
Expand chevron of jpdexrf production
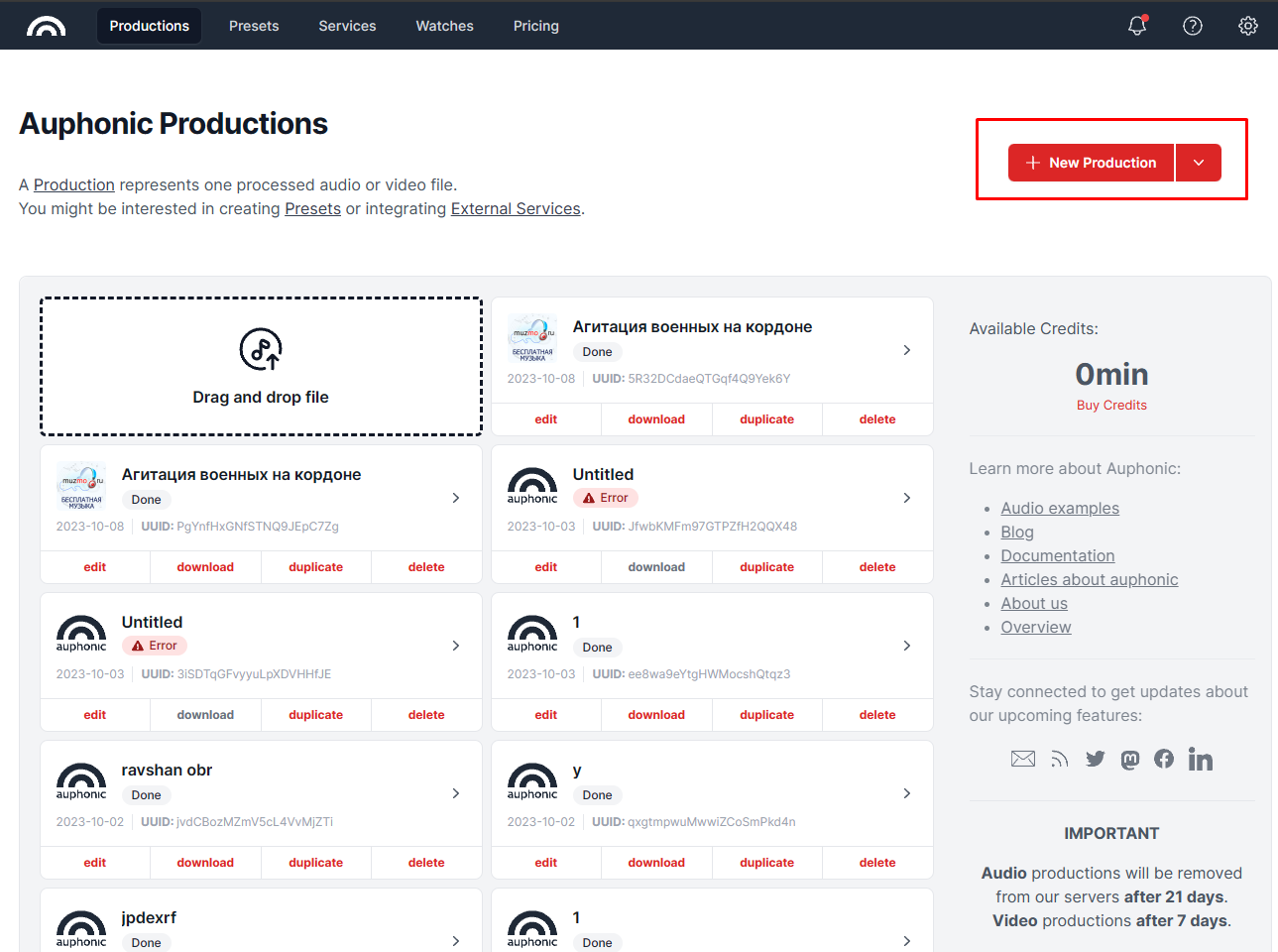[456, 941]
